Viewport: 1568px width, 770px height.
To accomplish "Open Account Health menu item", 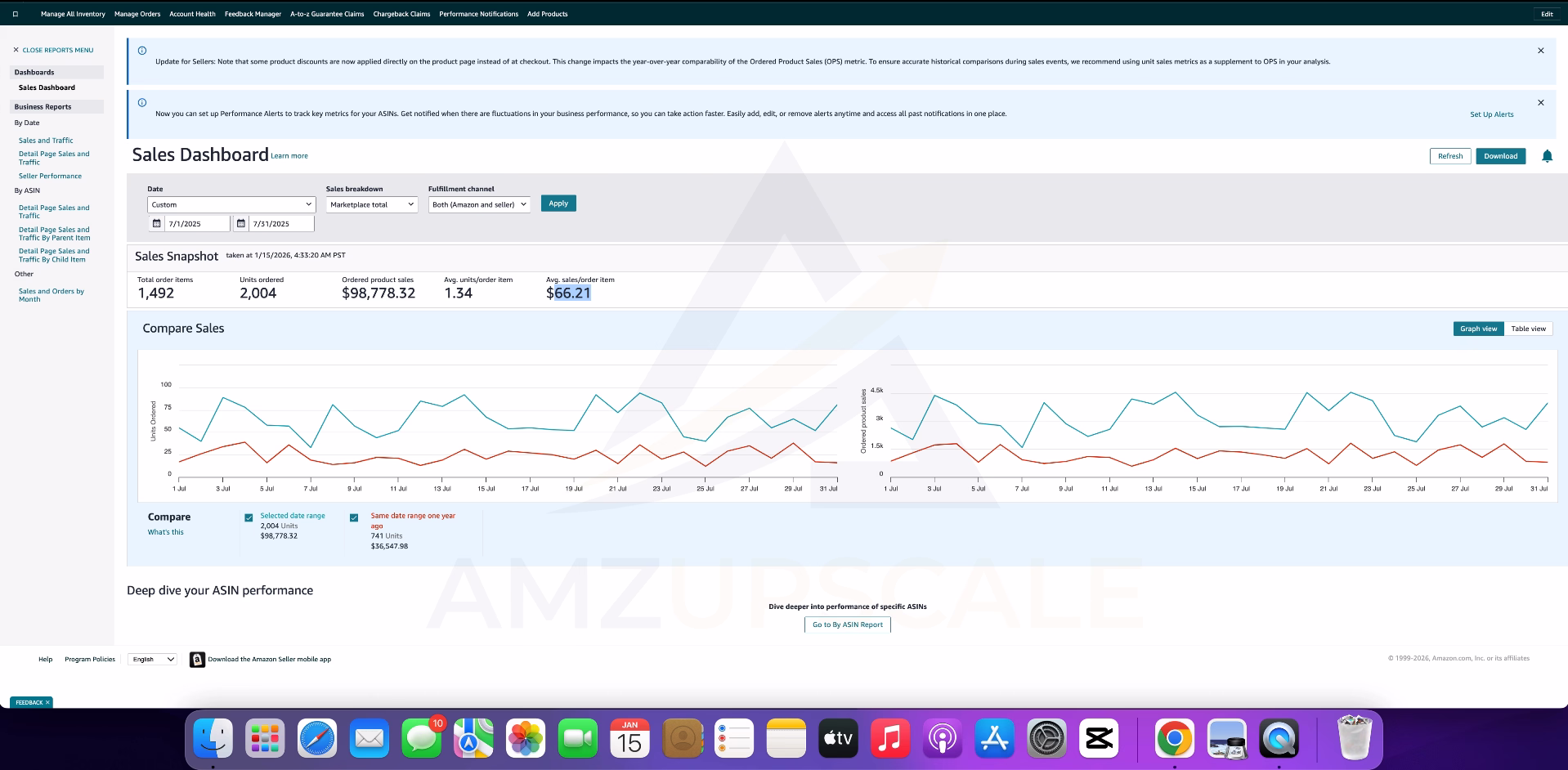I will point(192,14).
